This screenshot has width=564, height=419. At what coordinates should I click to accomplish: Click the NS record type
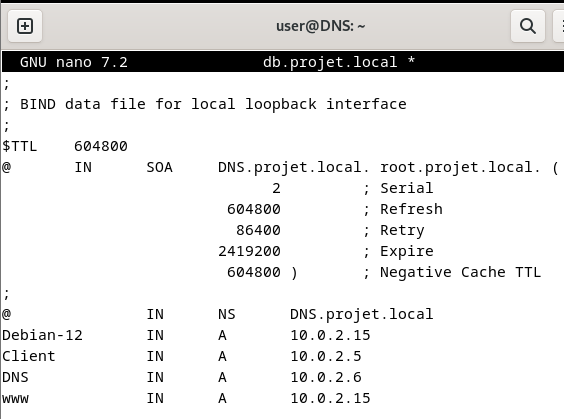click(x=227, y=314)
